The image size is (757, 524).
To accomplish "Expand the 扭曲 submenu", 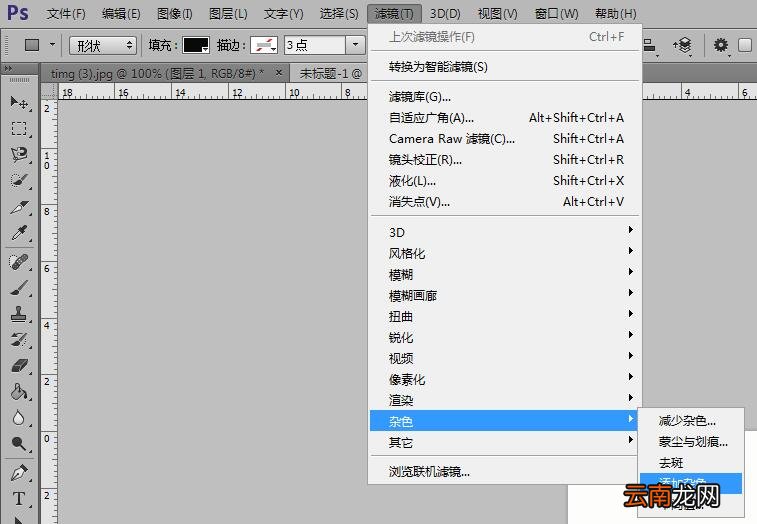I will coord(505,316).
